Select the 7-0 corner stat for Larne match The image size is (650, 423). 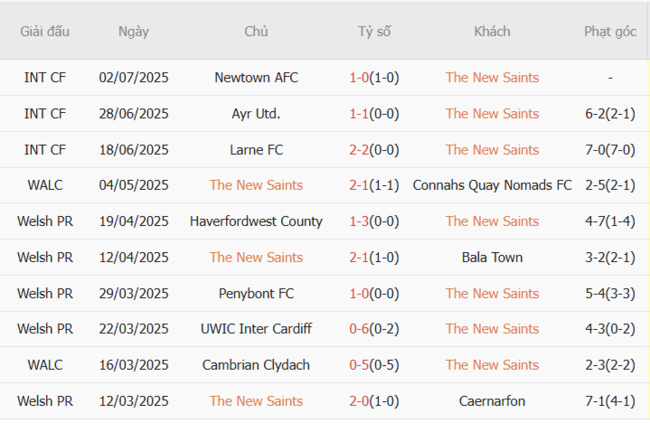pyautogui.click(x=610, y=150)
